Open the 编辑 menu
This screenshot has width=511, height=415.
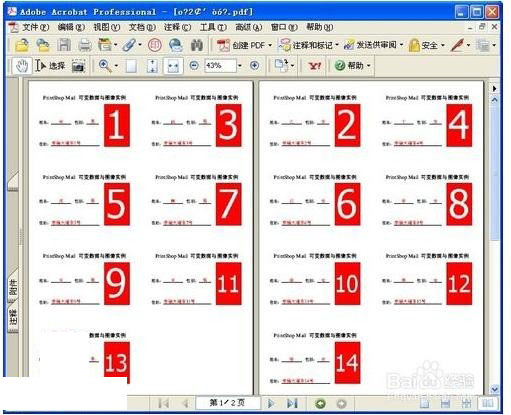click(71, 27)
